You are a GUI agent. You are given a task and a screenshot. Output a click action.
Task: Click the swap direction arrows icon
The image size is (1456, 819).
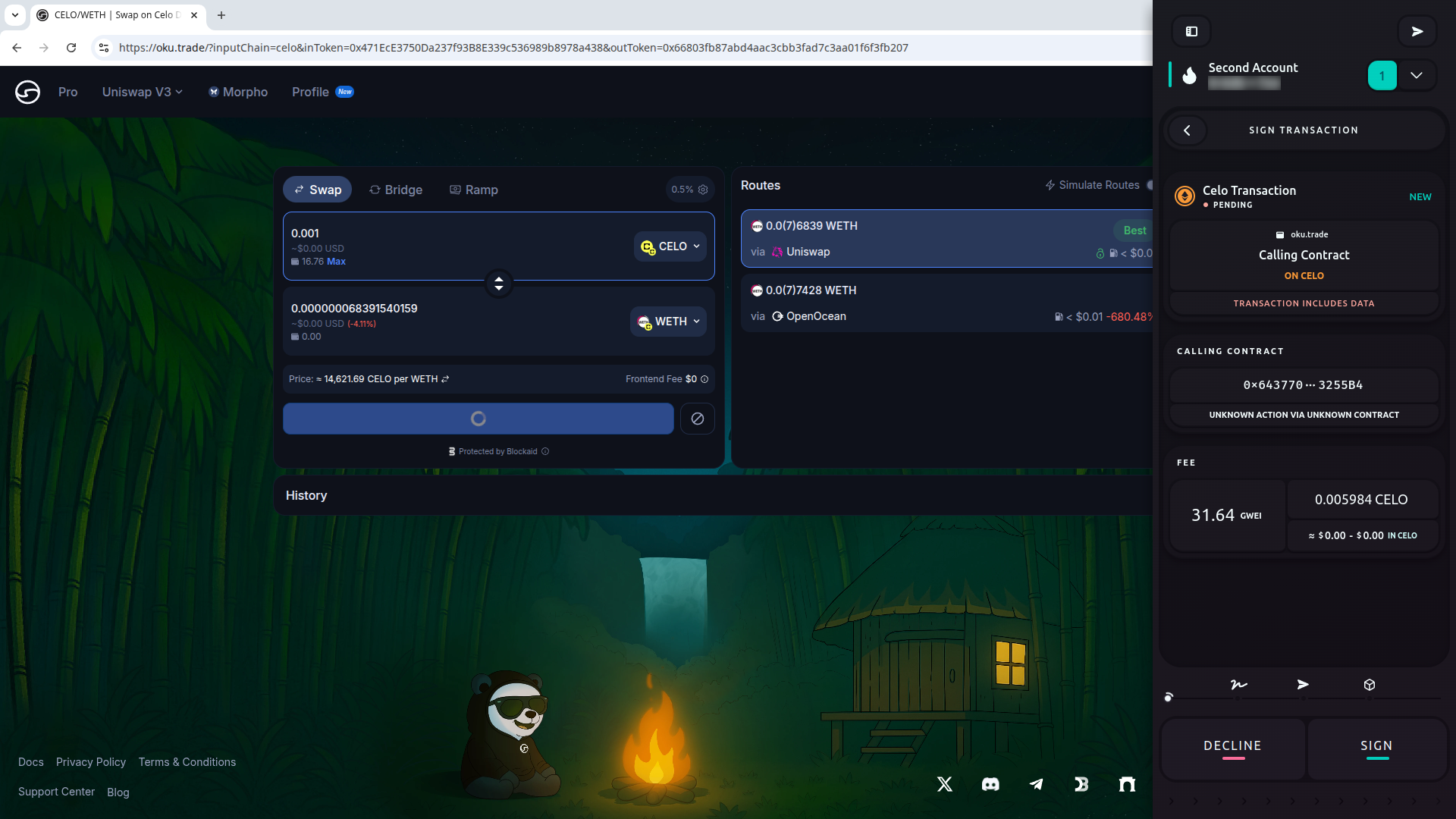coord(499,284)
